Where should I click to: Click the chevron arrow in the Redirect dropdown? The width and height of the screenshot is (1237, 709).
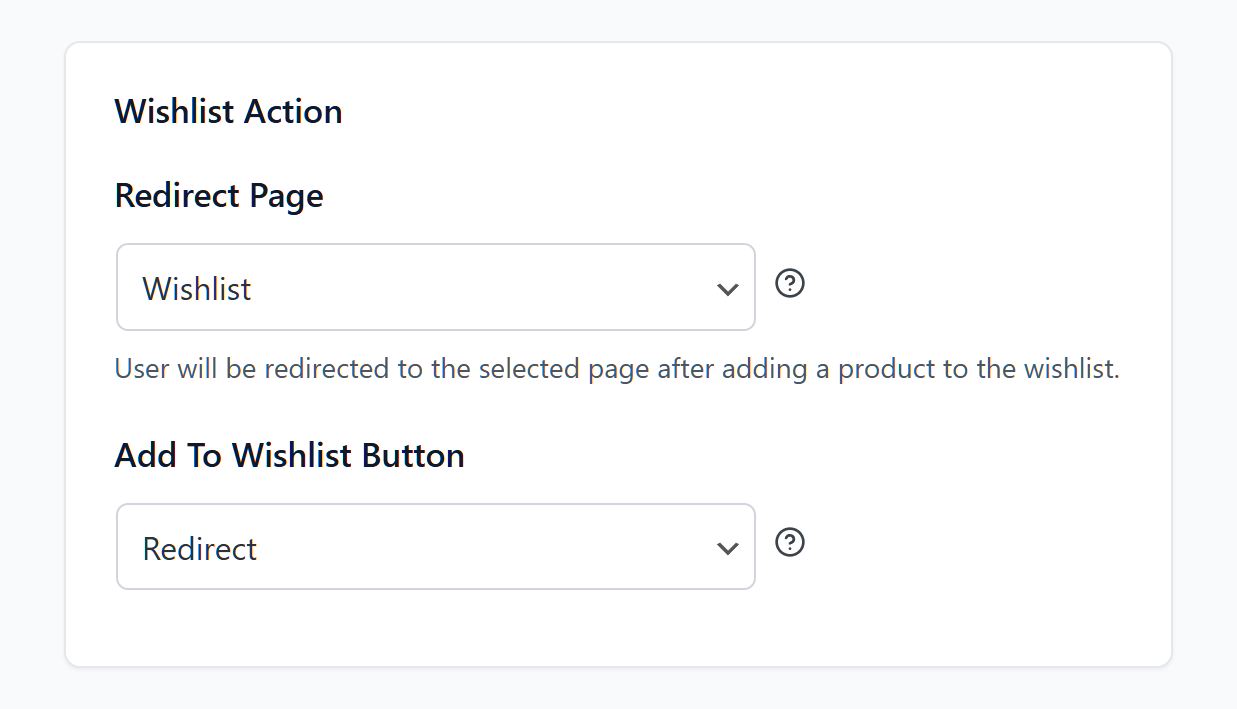pos(728,548)
